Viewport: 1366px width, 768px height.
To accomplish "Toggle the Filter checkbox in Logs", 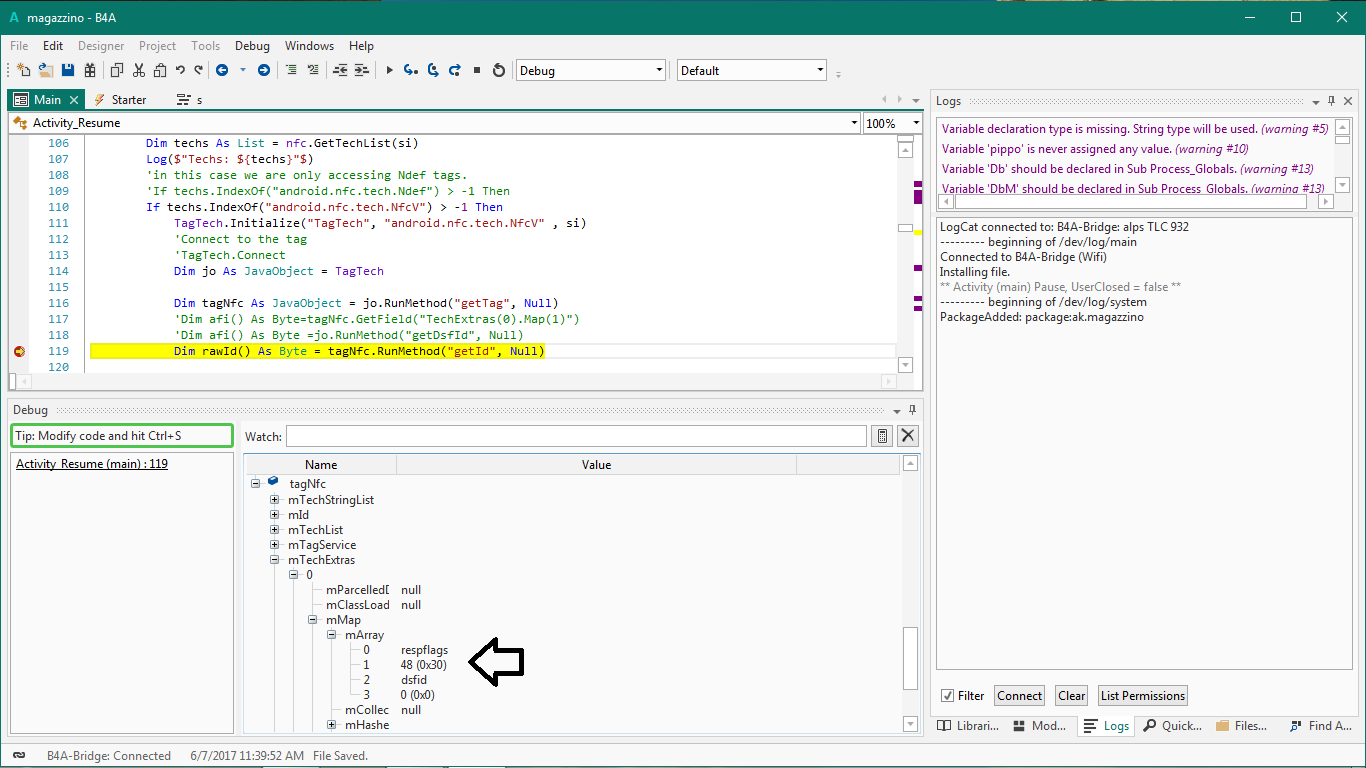I will point(948,696).
